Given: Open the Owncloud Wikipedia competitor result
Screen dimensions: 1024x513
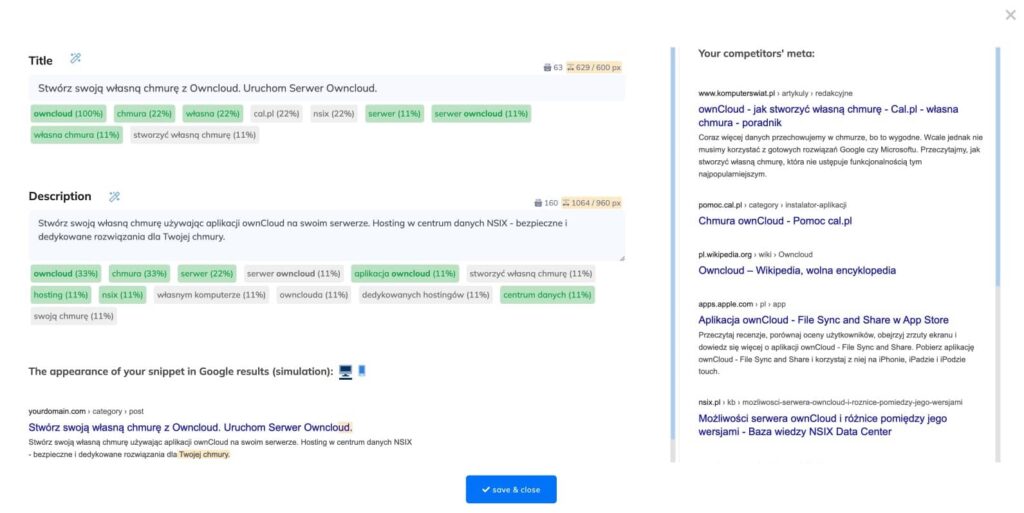Looking at the screenshot, I should pos(797,270).
